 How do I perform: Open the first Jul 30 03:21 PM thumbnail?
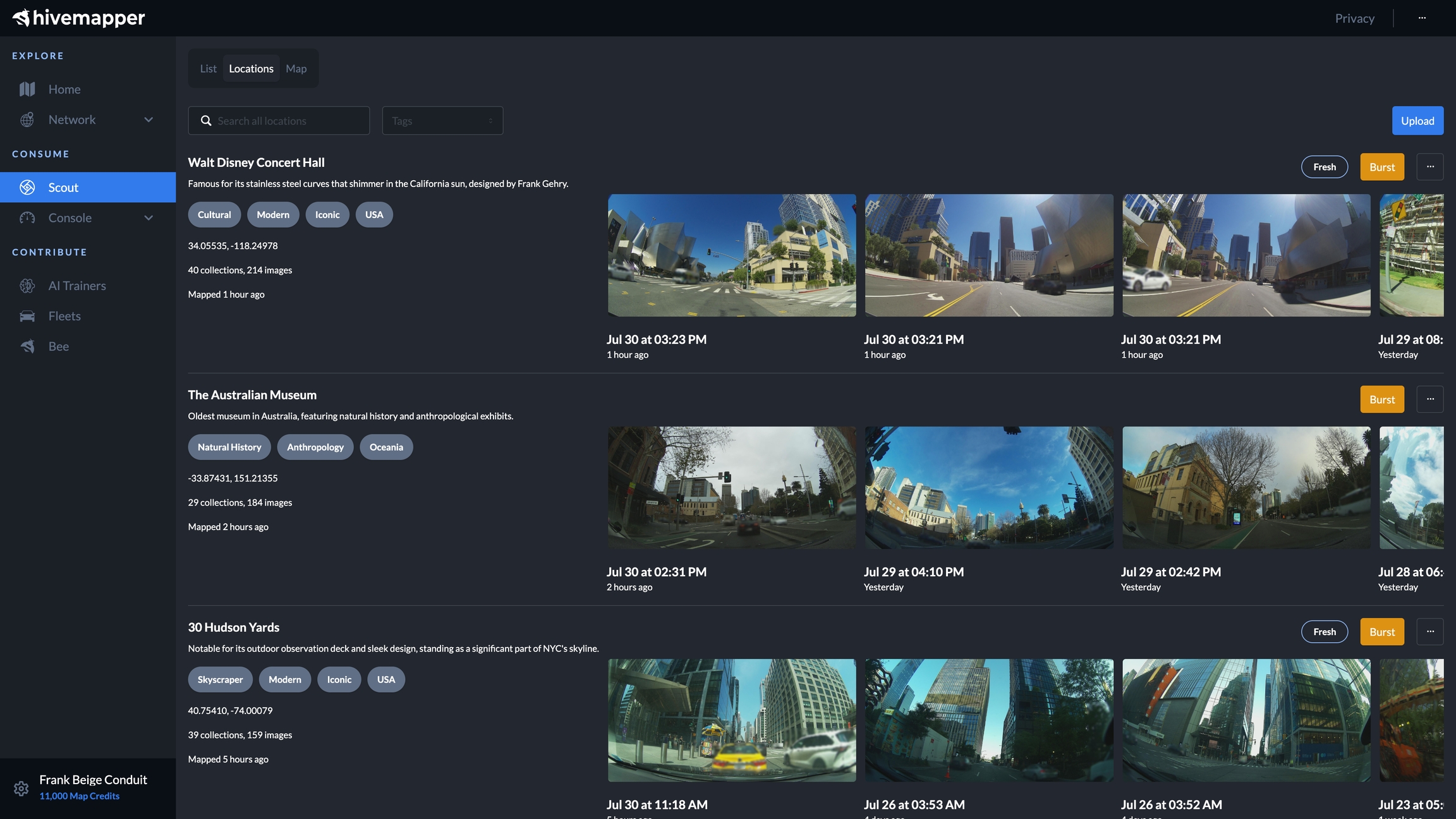coord(989,255)
